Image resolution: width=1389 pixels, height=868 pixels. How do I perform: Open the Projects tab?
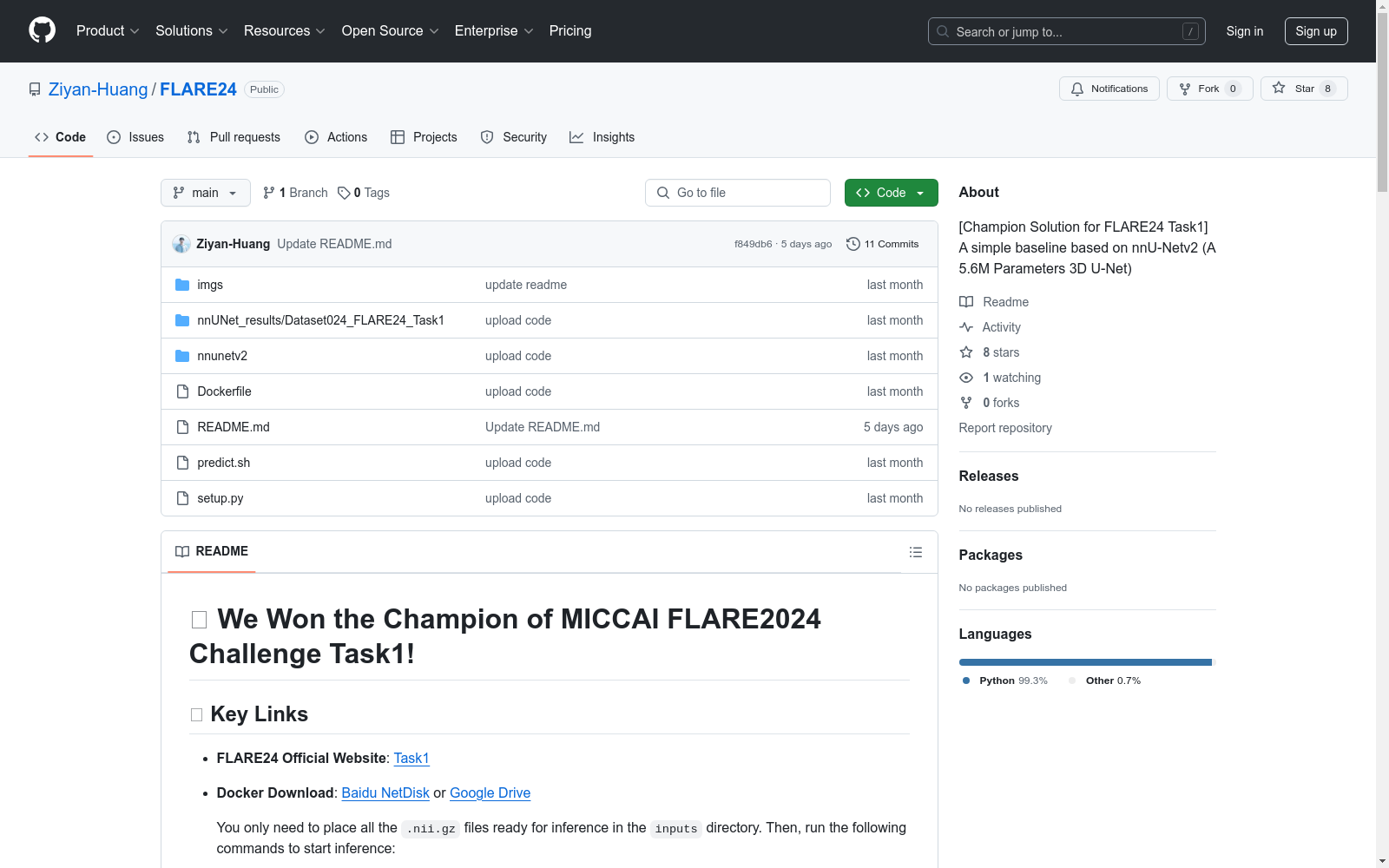coord(424,137)
